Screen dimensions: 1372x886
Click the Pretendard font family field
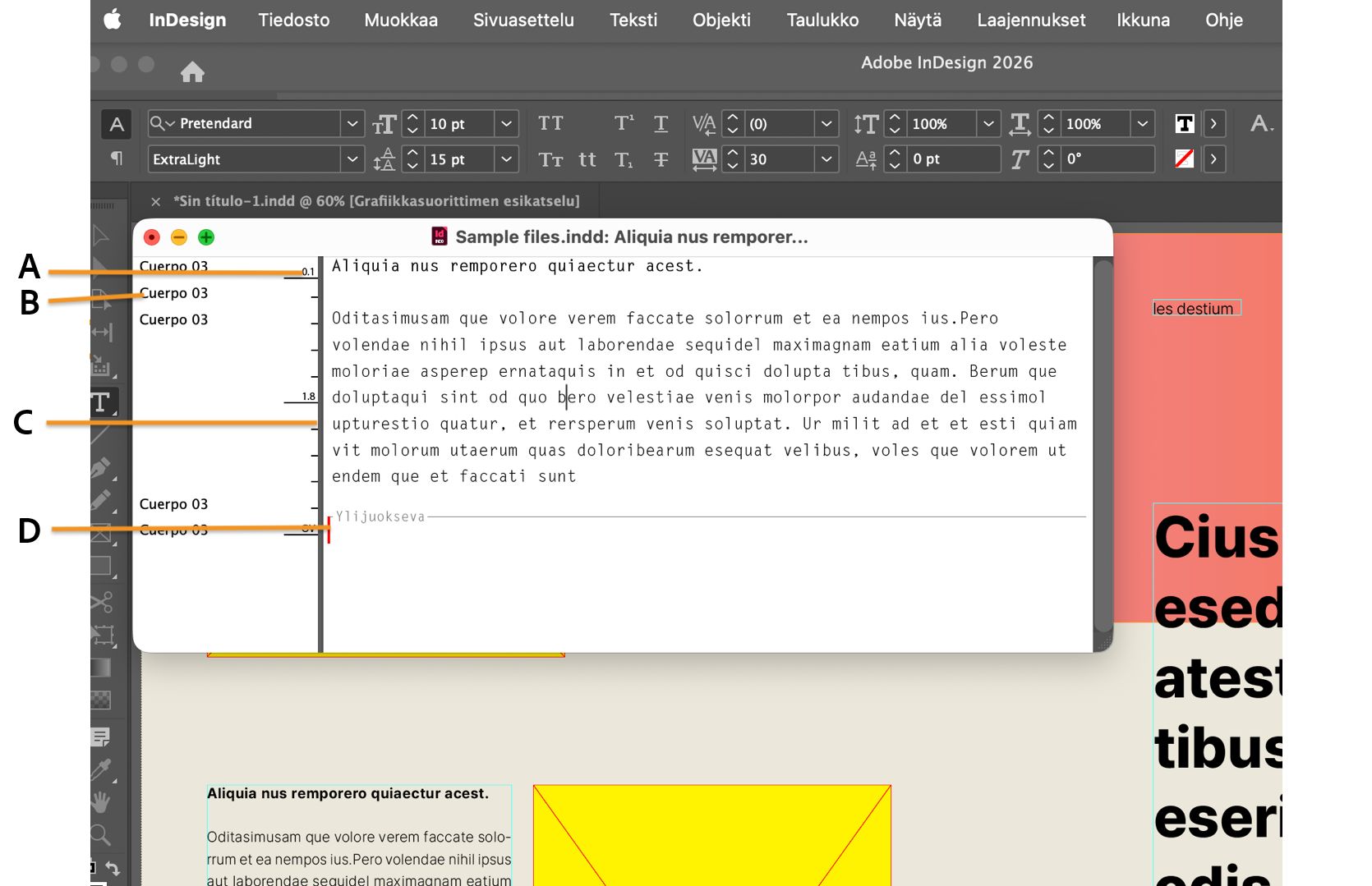coord(244,123)
